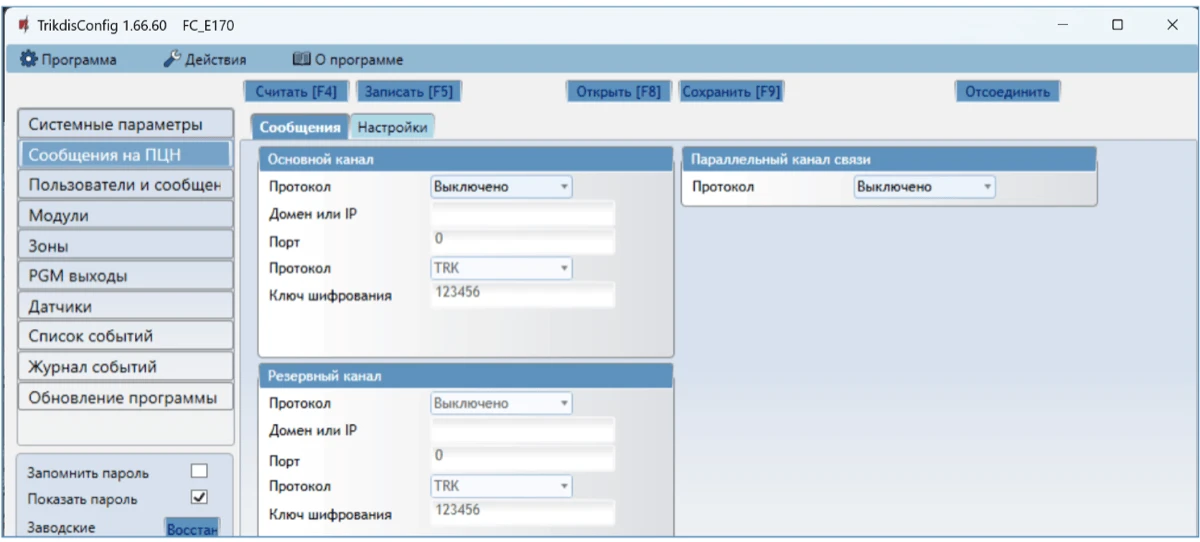Screen dimensions: 1200x542
Task: Enable the Запомнить пароль checkbox
Action: pyautogui.click(x=199, y=471)
